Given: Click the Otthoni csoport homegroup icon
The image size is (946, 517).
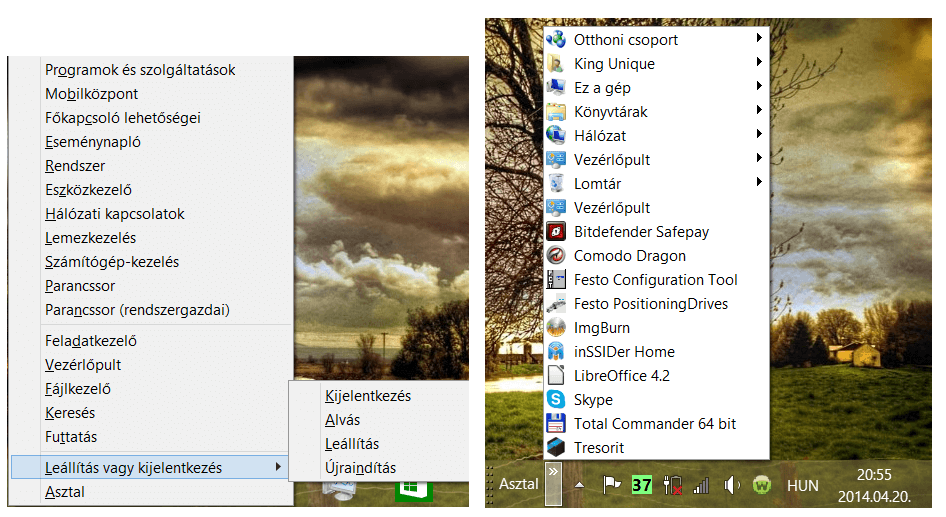Looking at the screenshot, I should [556, 40].
